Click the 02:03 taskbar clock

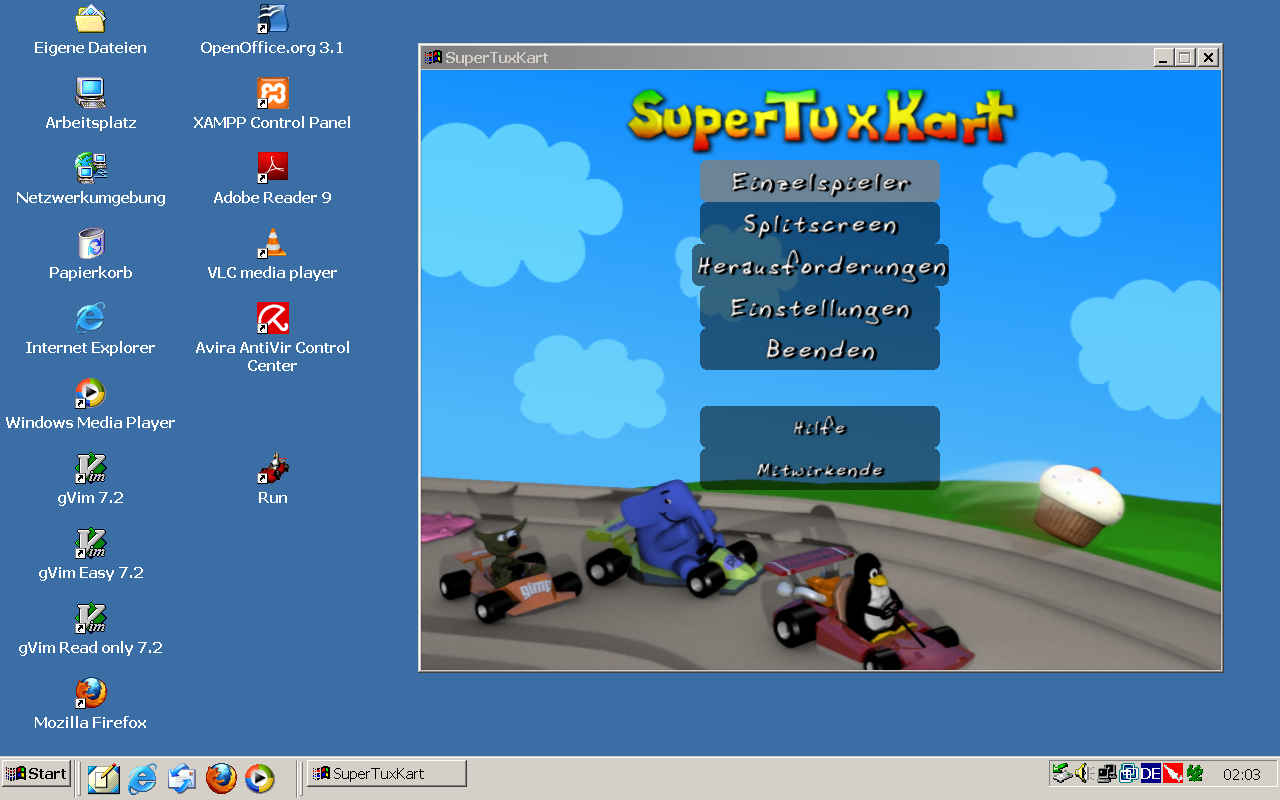1242,774
